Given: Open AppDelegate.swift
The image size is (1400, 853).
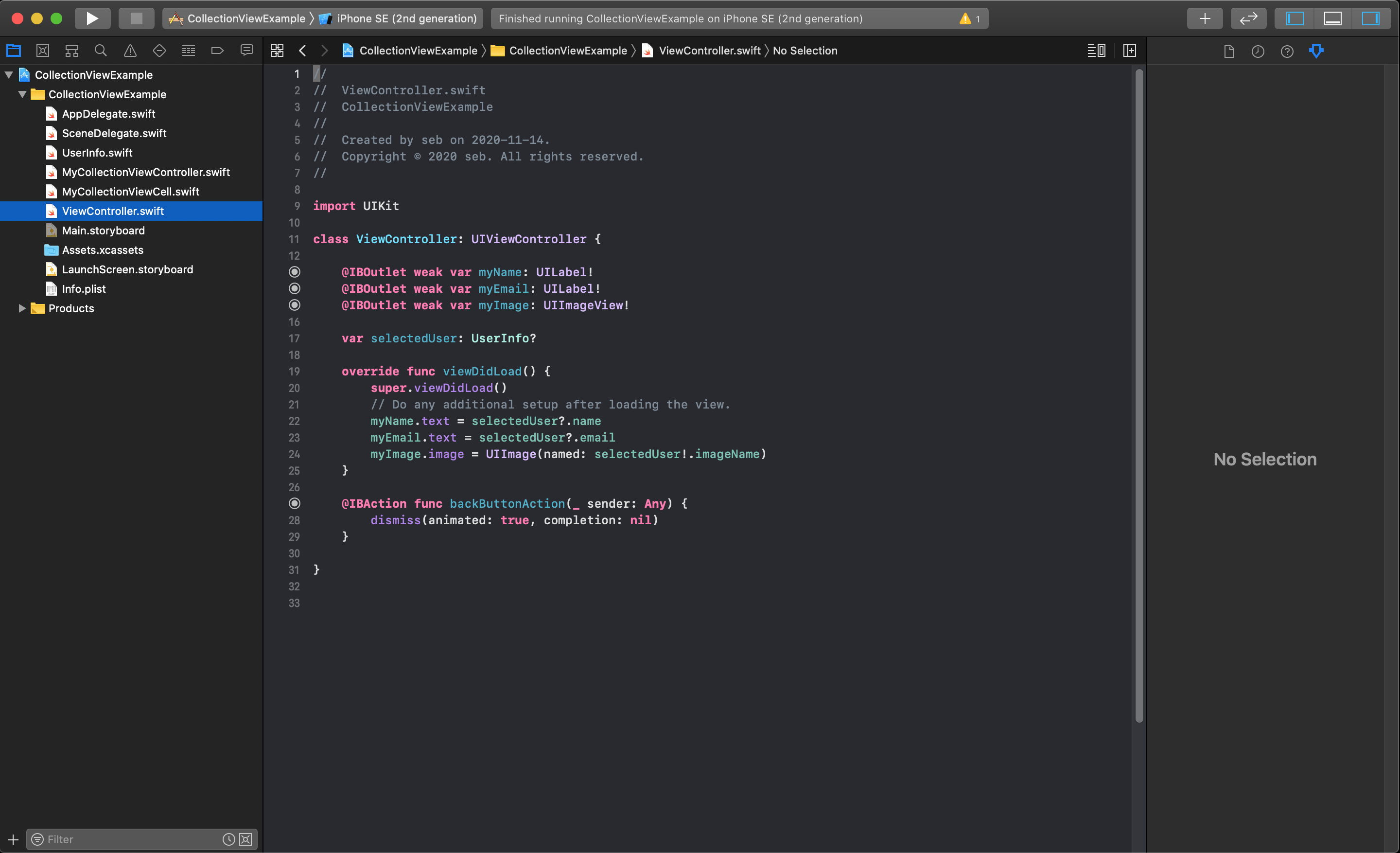Looking at the screenshot, I should click(108, 114).
